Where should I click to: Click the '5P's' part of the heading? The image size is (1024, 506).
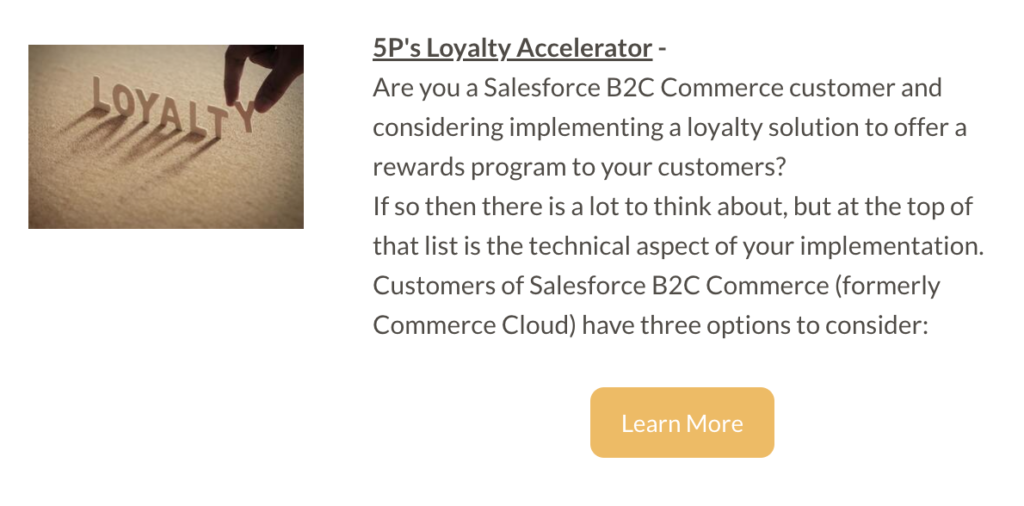[x=396, y=48]
